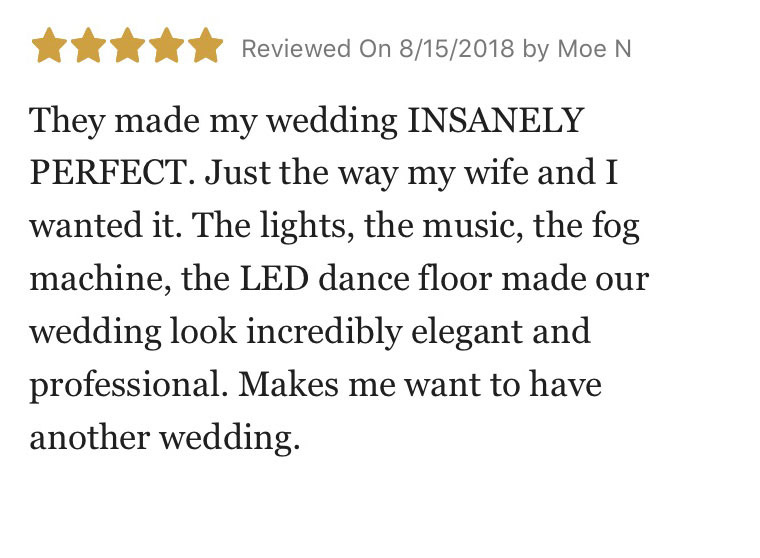Click the word 'incredibly' in review

324,333
